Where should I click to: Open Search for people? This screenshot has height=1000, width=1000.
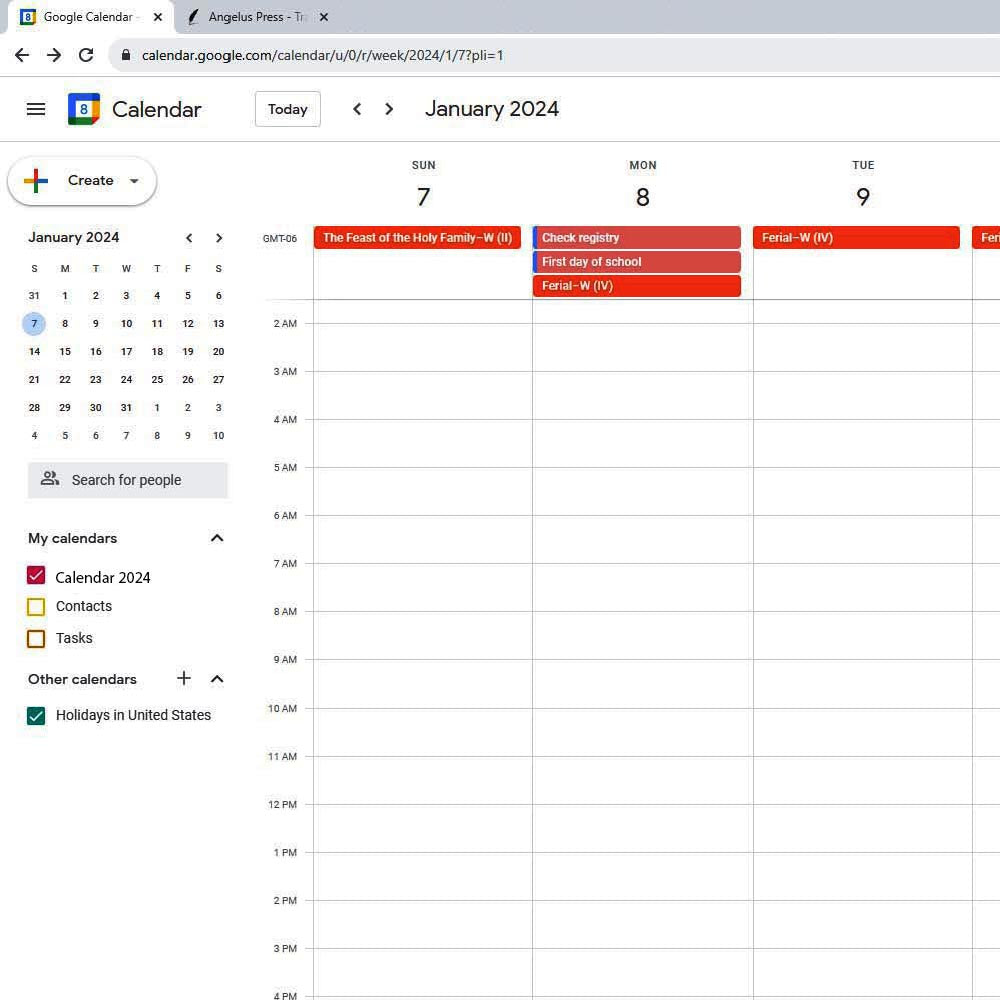click(x=127, y=480)
